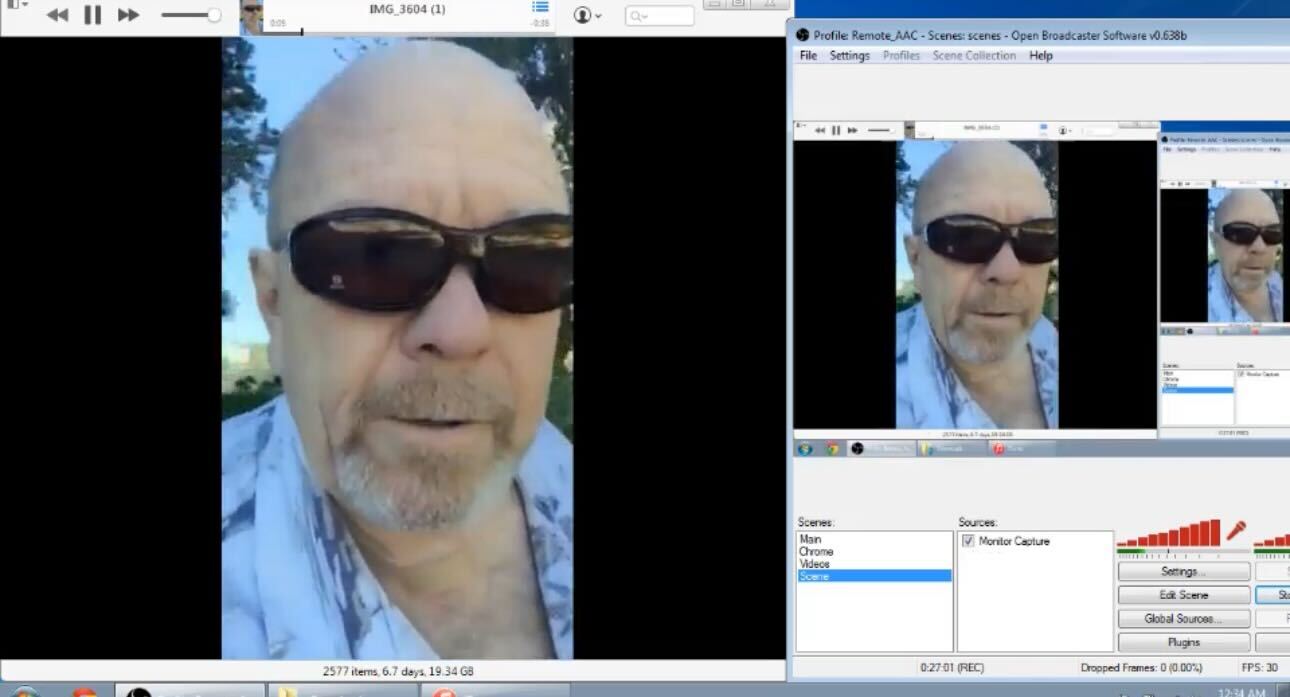This screenshot has height=697, width=1290.
Task: Expand the iTunes search options magnifier dropdown
Action: 638,16
